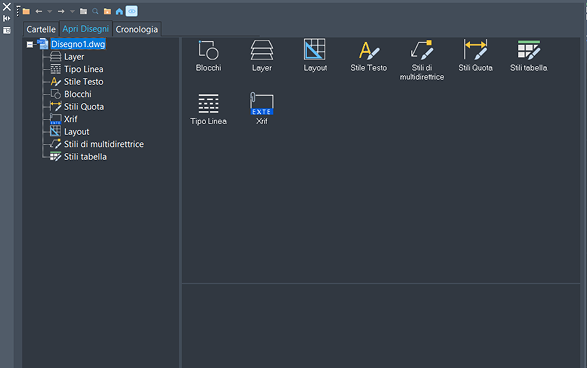Click the gray Up folder icon
Viewport: 587px width, 368px height.
(83, 11)
